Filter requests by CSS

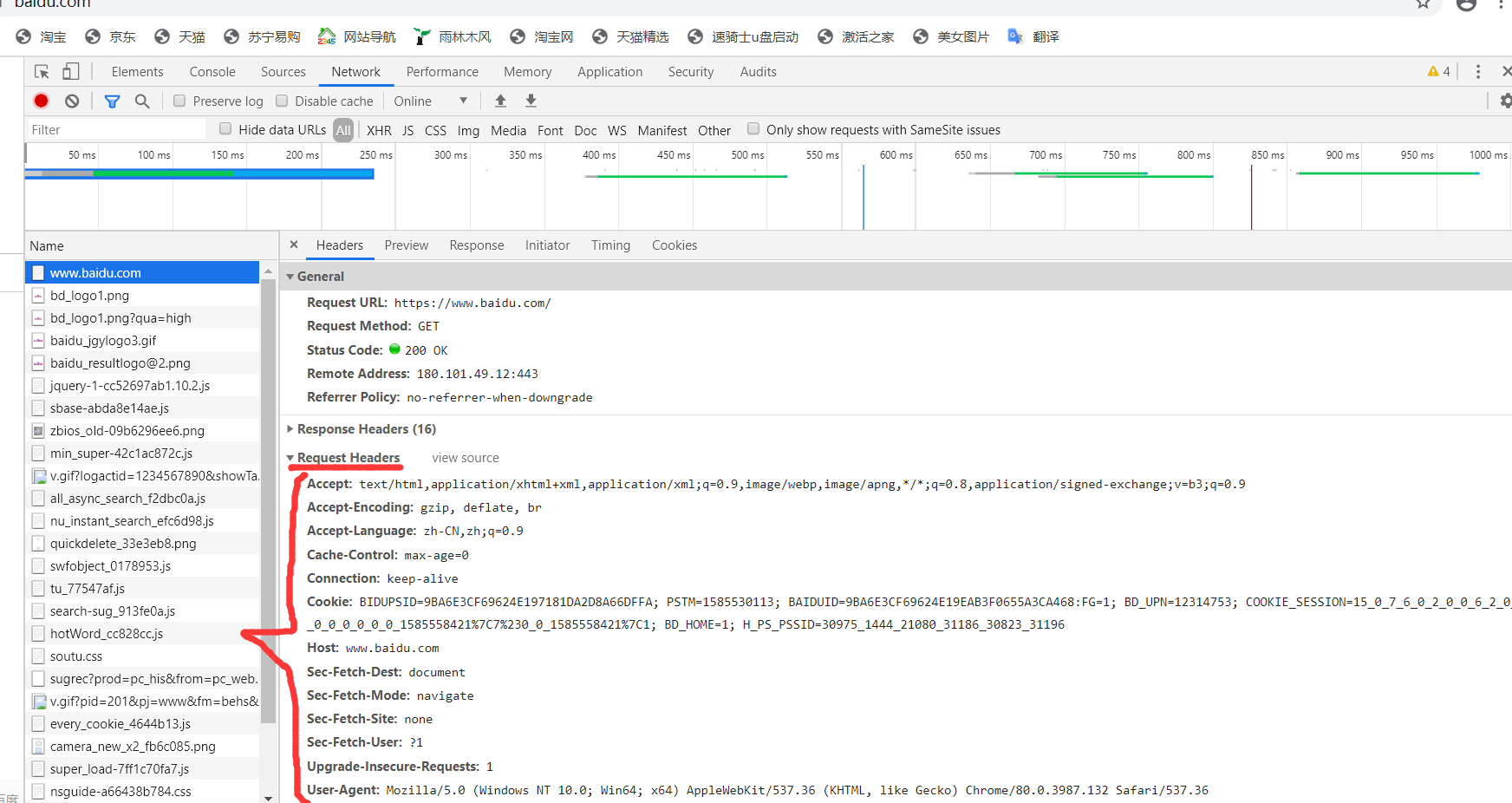435,130
